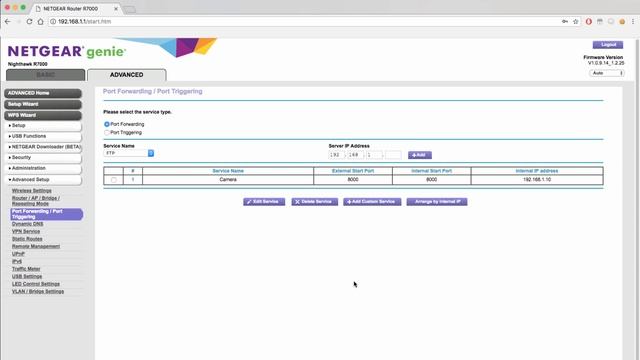Open LED Control Settings link
640x360 pixels.
[36, 284]
